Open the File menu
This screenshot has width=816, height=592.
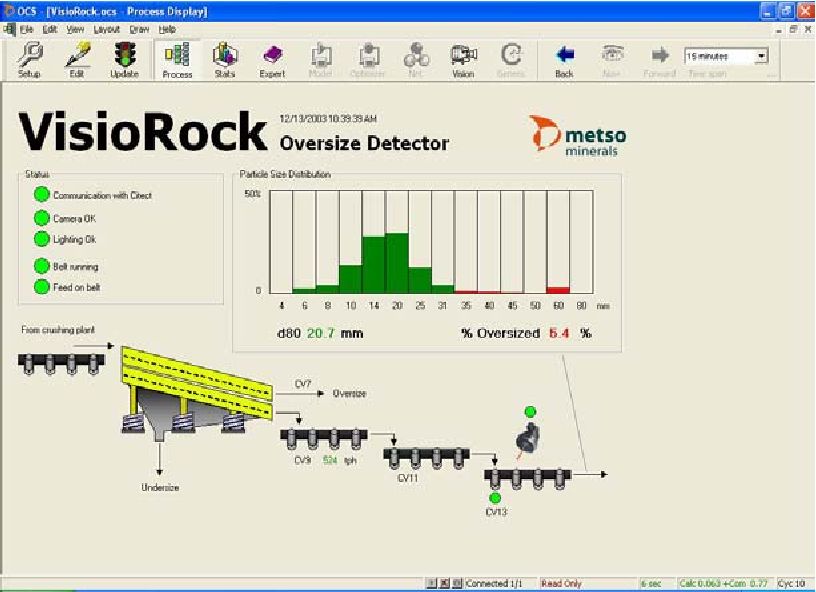click(x=27, y=30)
